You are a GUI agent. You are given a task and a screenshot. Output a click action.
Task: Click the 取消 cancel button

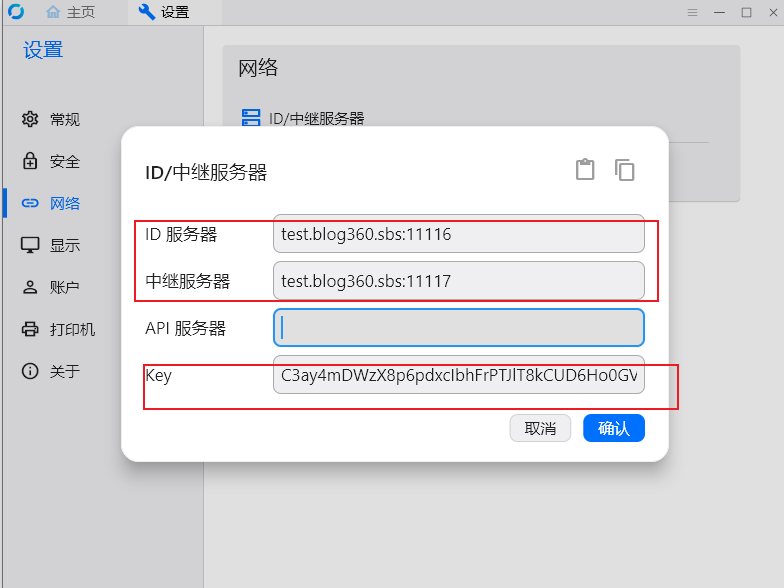tap(540, 428)
